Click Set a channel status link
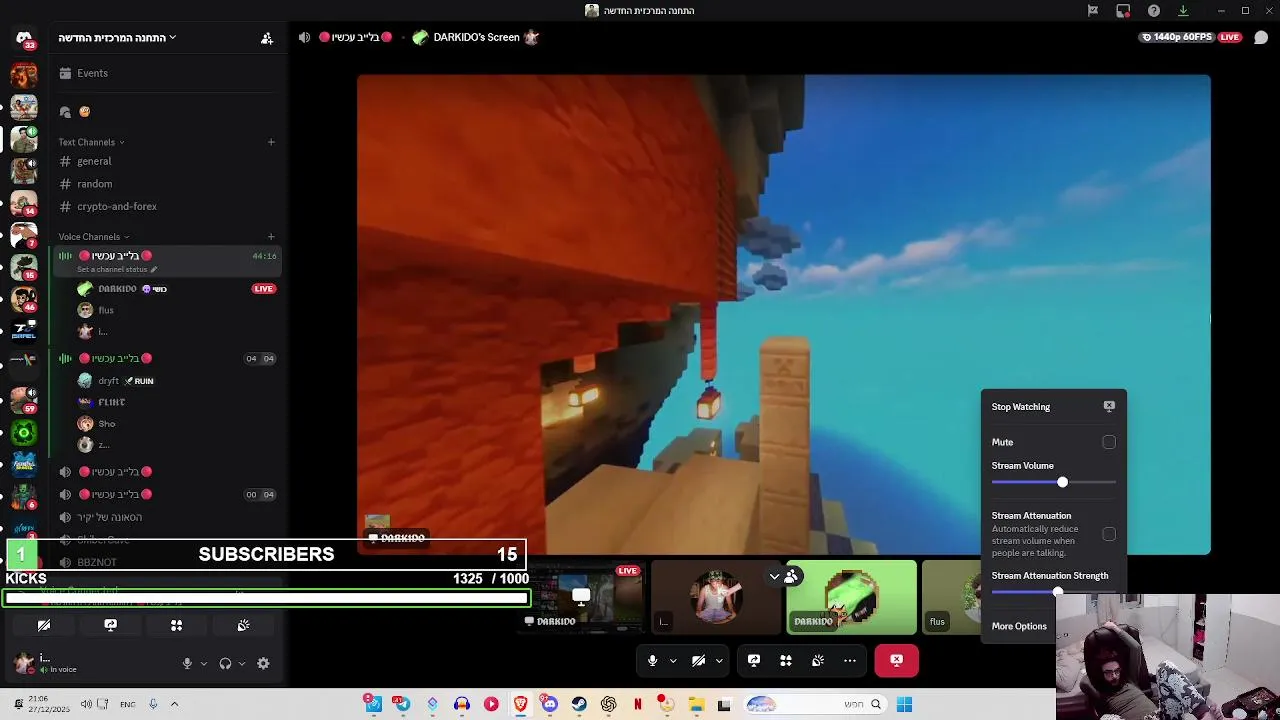This screenshot has width=1280, height=720. (117, 269)
